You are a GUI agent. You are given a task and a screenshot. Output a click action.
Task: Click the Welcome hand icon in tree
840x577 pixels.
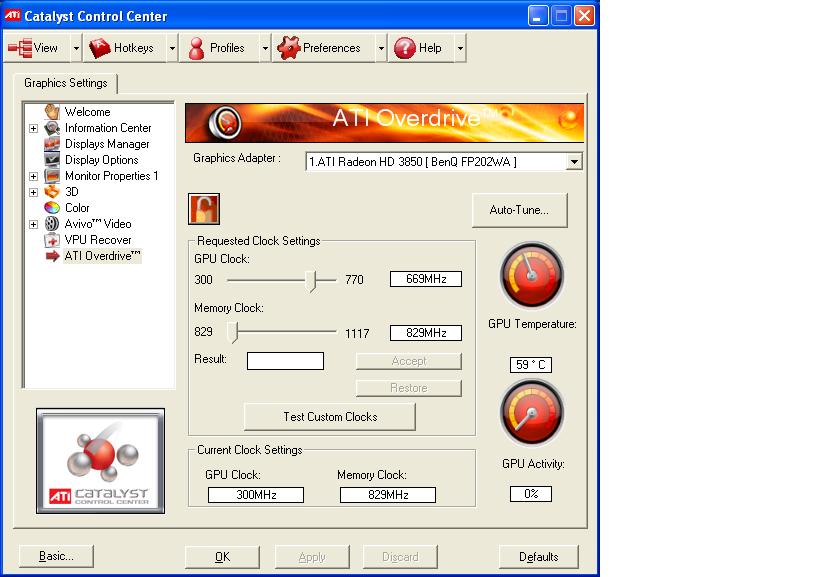52,112
